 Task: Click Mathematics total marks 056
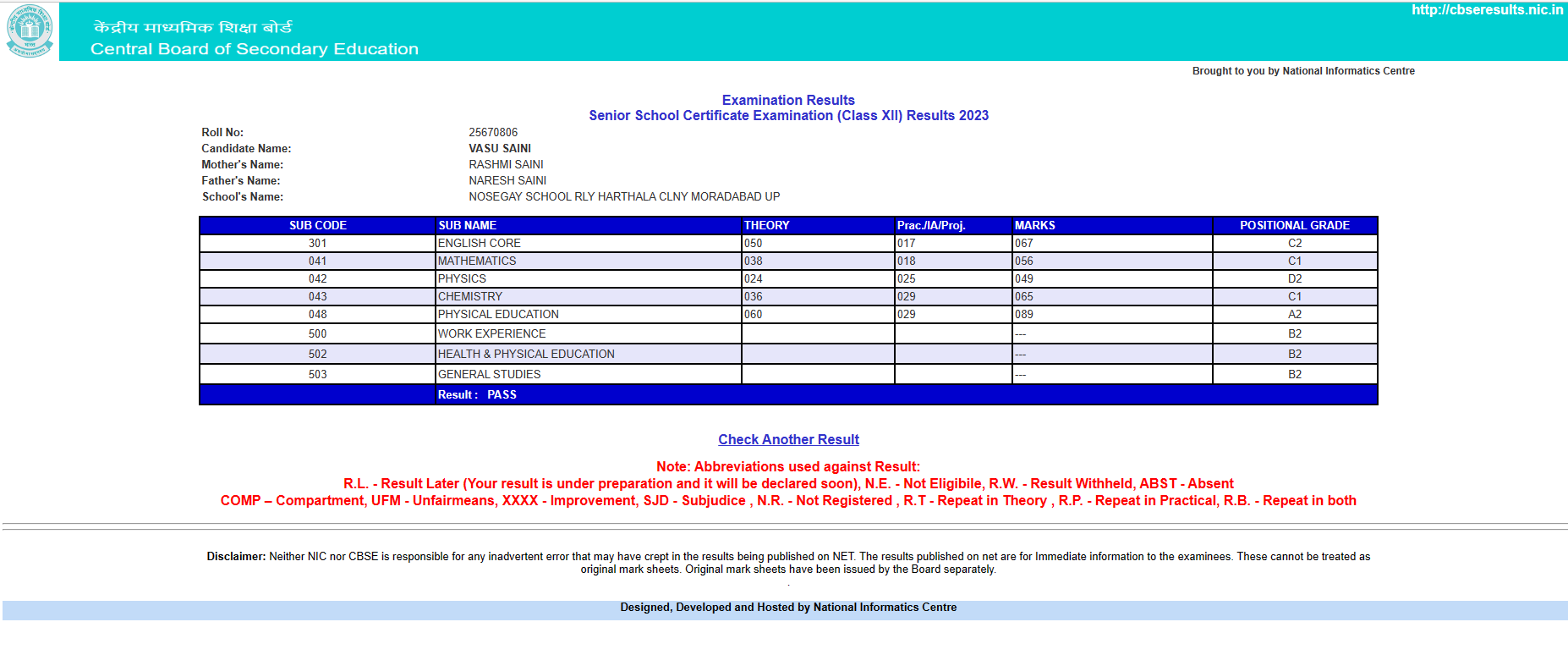[x=1024, y=261]
